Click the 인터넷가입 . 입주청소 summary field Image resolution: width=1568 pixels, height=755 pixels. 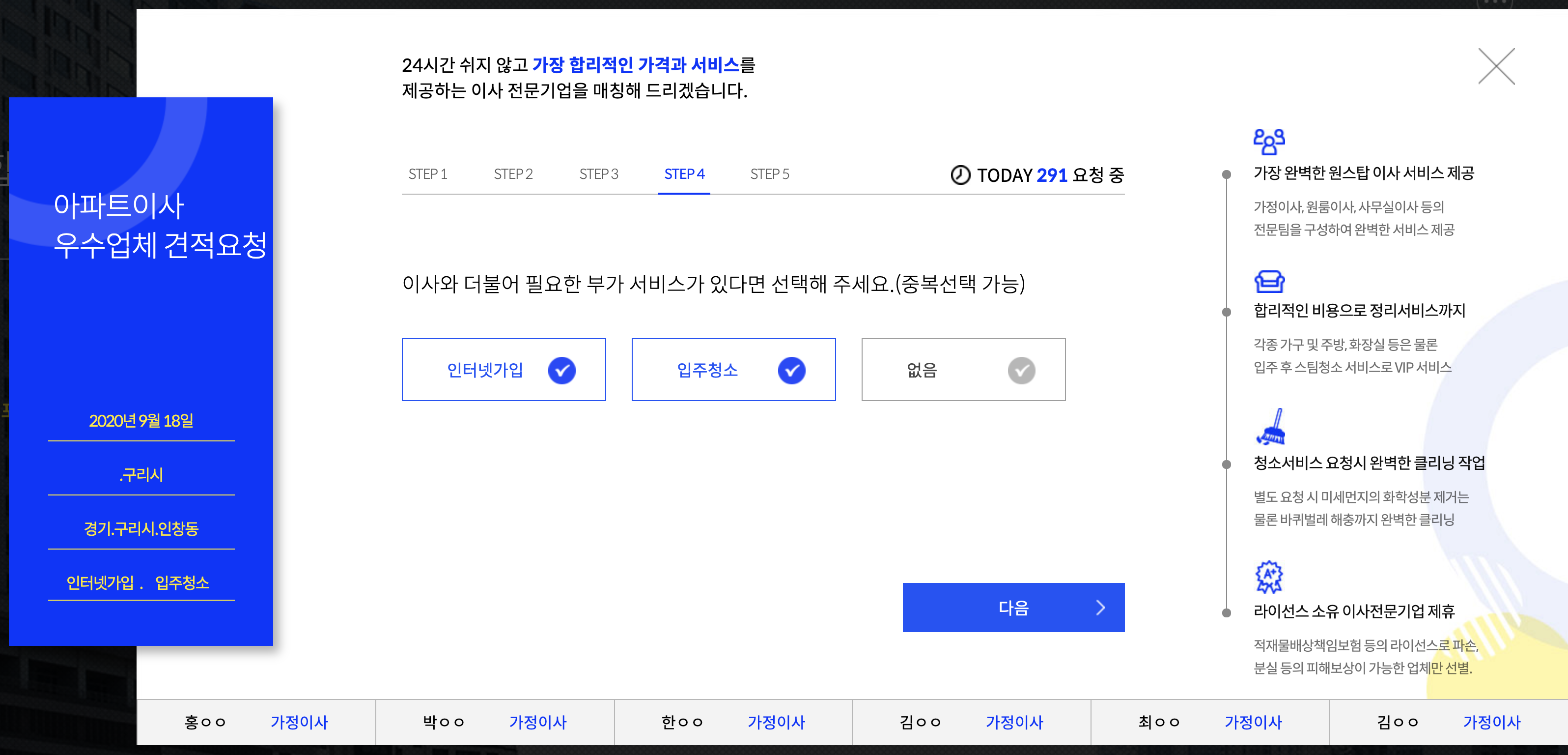(138, 582)
